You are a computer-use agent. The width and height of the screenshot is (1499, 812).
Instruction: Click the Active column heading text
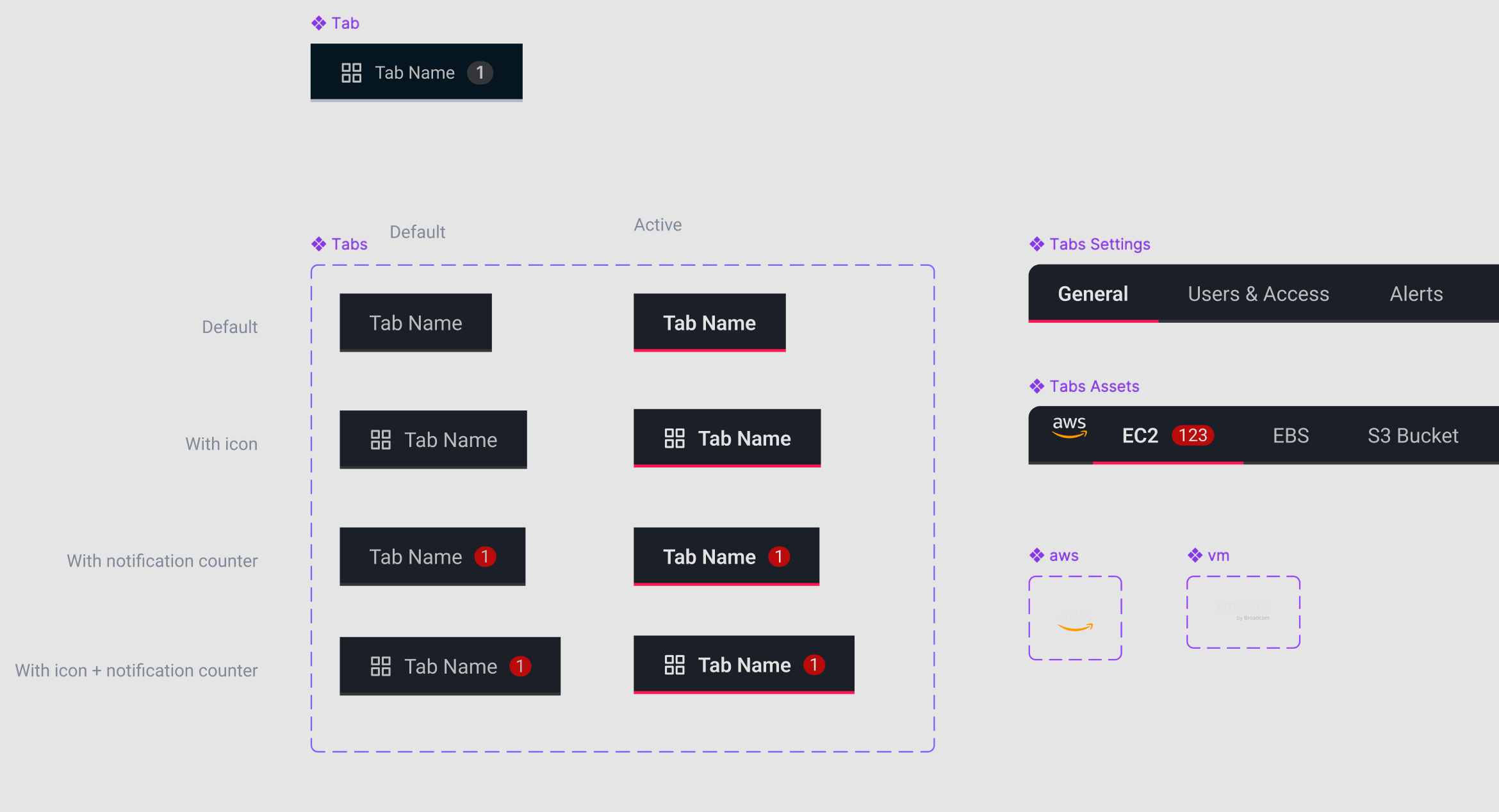(658, 225)
